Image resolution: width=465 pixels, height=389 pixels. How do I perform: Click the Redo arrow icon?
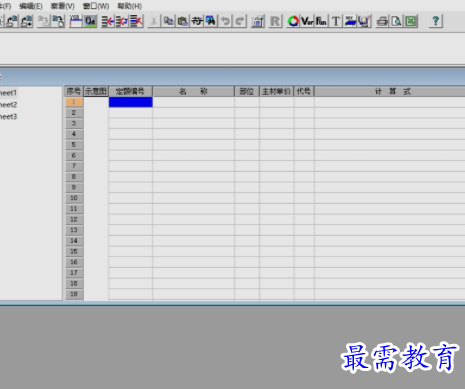[240, 21]
